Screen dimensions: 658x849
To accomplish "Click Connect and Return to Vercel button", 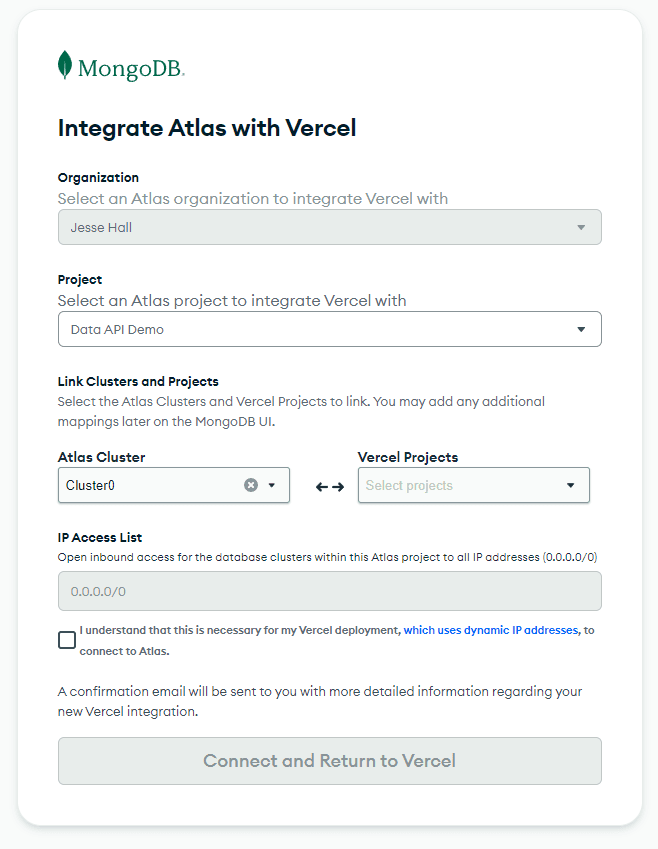I will pos(329,761).
